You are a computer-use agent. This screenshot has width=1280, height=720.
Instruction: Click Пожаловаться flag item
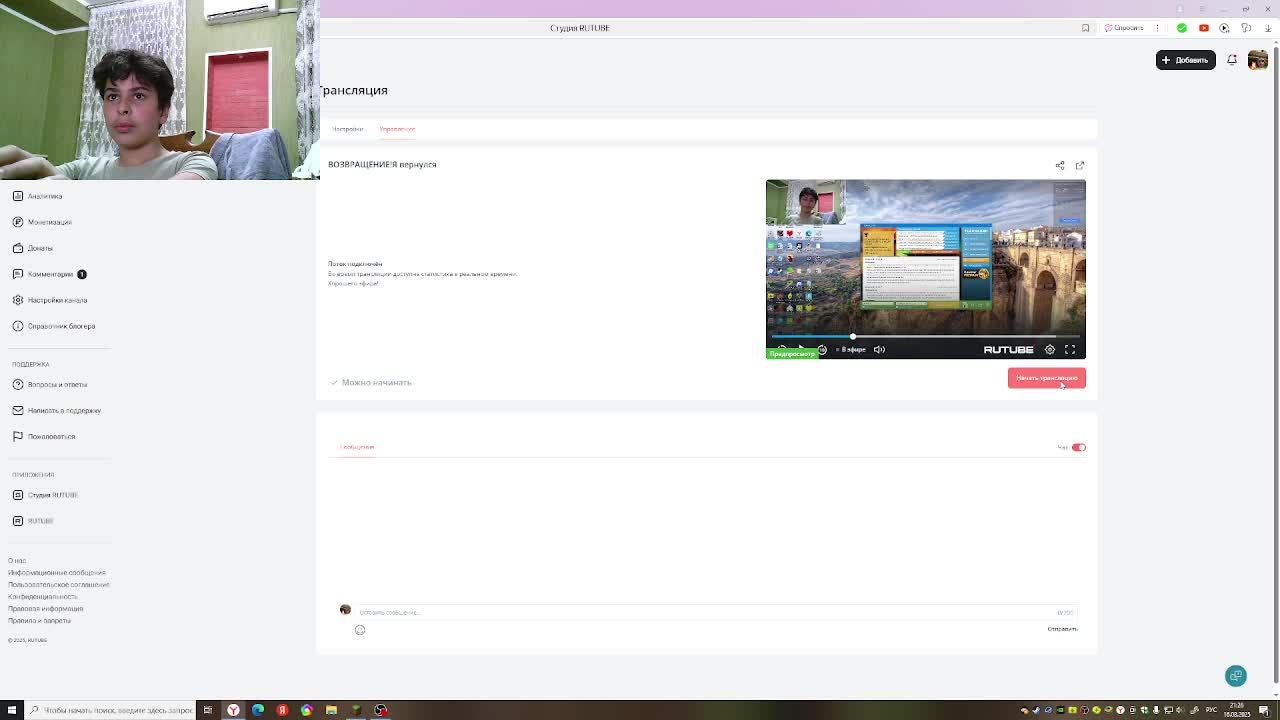44,436
